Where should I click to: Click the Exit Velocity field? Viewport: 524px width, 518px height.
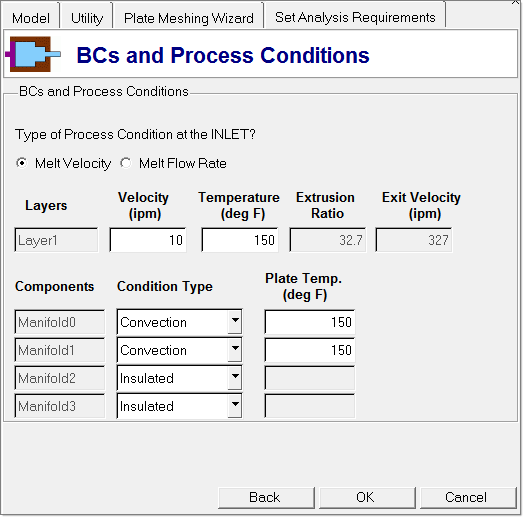click(414, 240)
